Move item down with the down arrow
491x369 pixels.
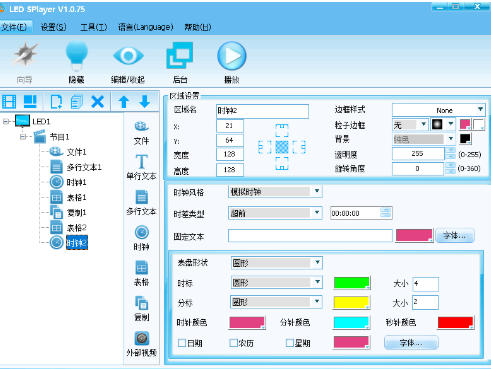click(145, 102)
